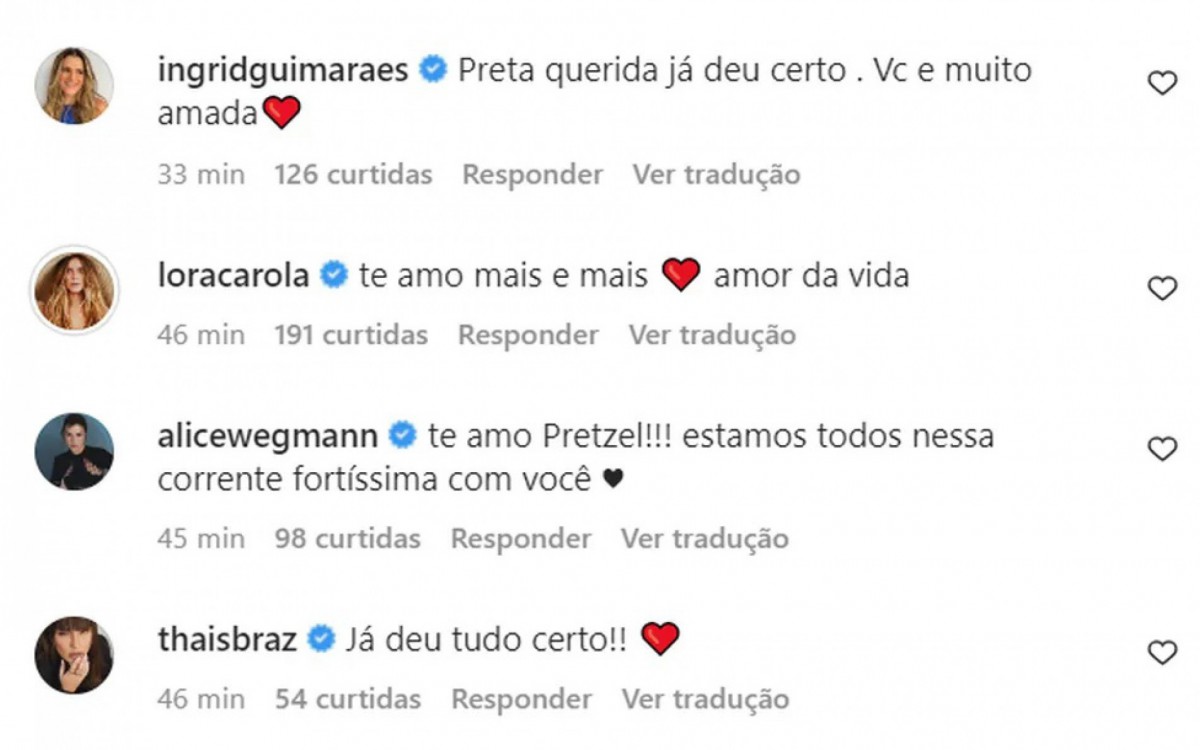View translation of ingridguimaraes's comment

point(716,175)
